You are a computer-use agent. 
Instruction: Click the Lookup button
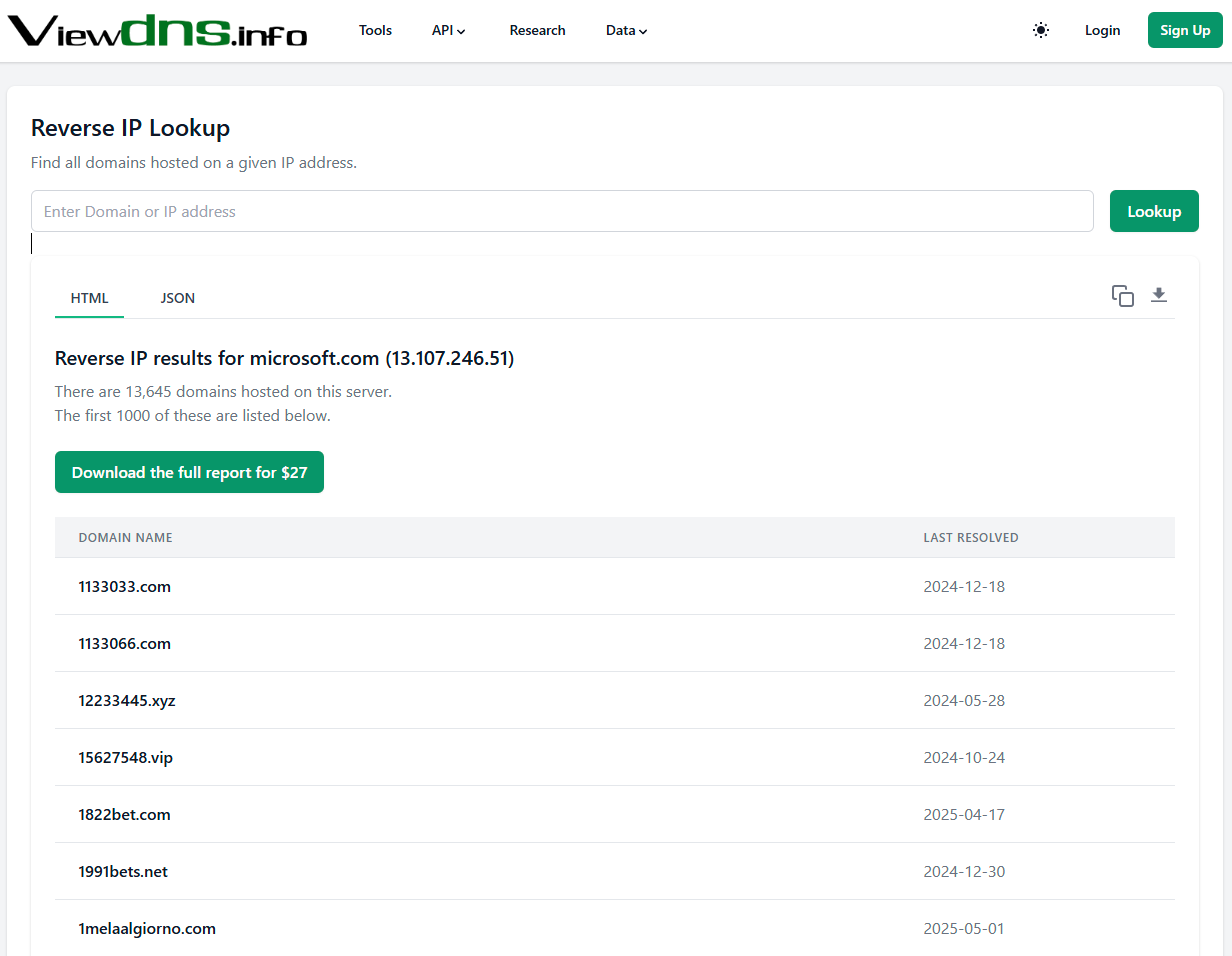tap(1154, 211)
